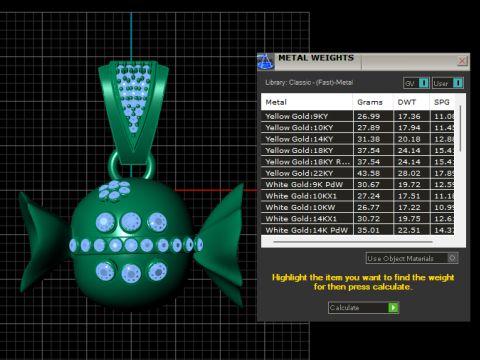This screenshot has width=480, height=360.
Task: Sort by the Metal column header
Action: pyautogui.click(x=306, y=102)
